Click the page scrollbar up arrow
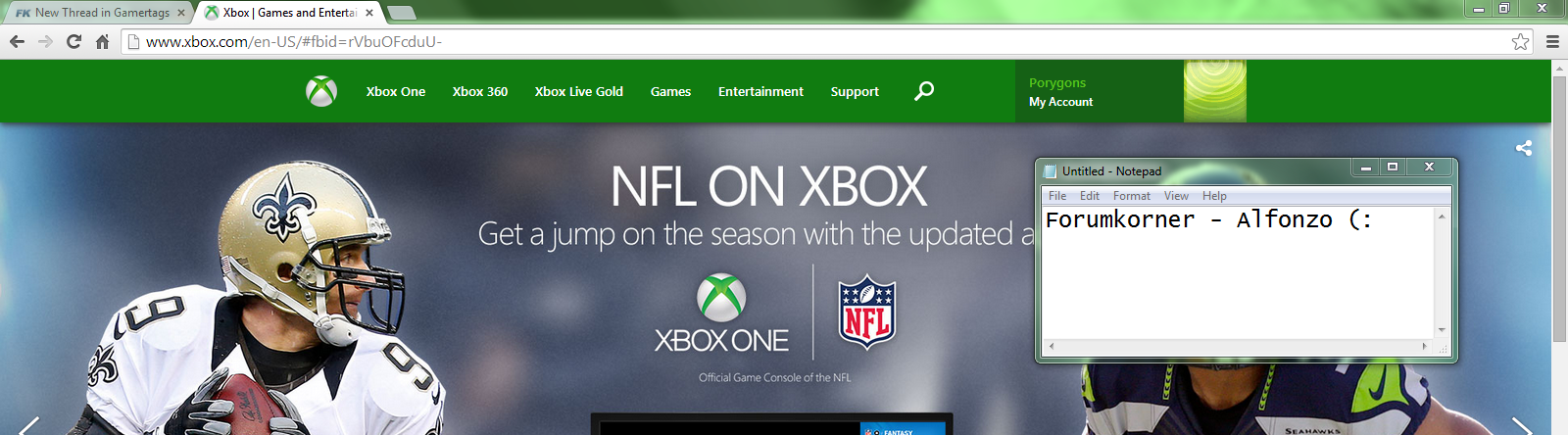1568x435 pixels. pos(1559,68)
